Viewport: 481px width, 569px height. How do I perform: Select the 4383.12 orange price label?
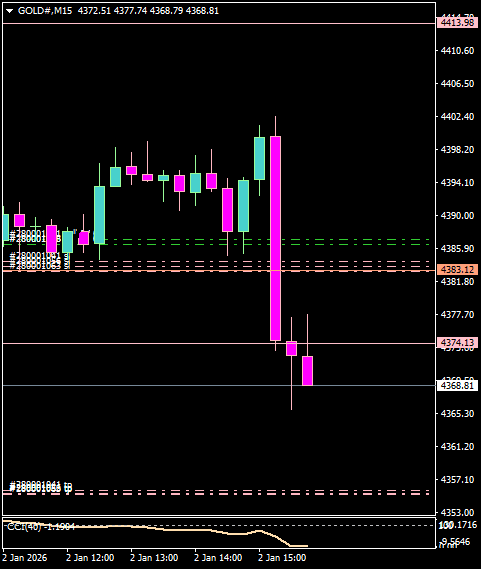point(458,270)
